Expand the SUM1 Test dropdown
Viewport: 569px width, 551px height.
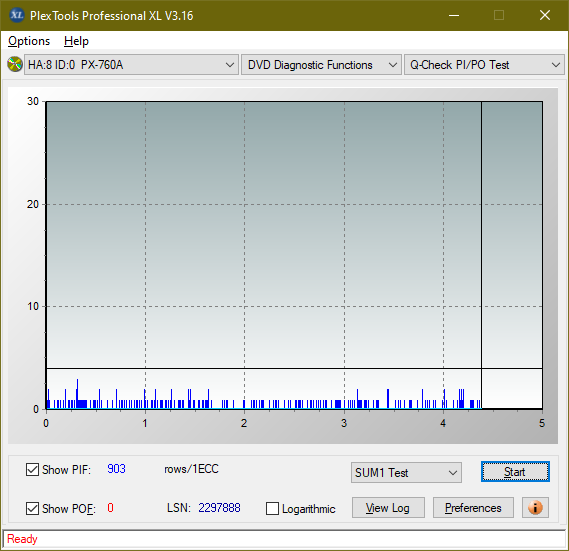point(406,473)
